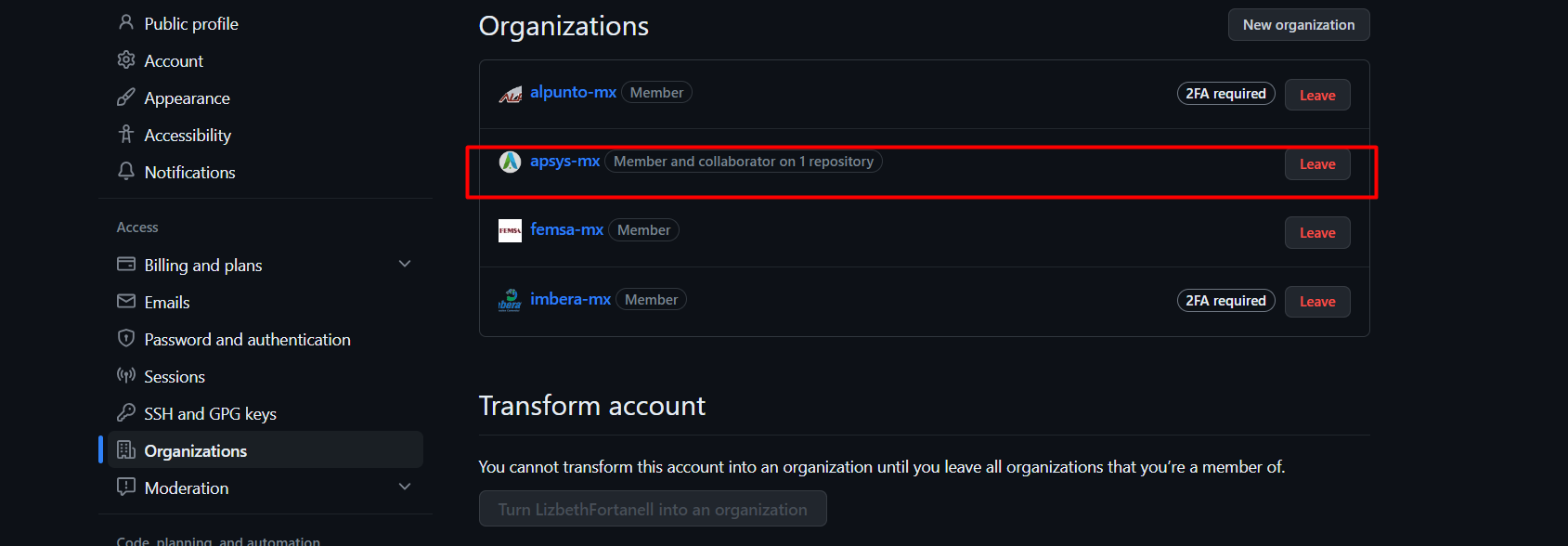Open the imbera-mx organization link
The width and height of the screenshot is (1568, 546).
pyautogui.click(x=570, y=299)
